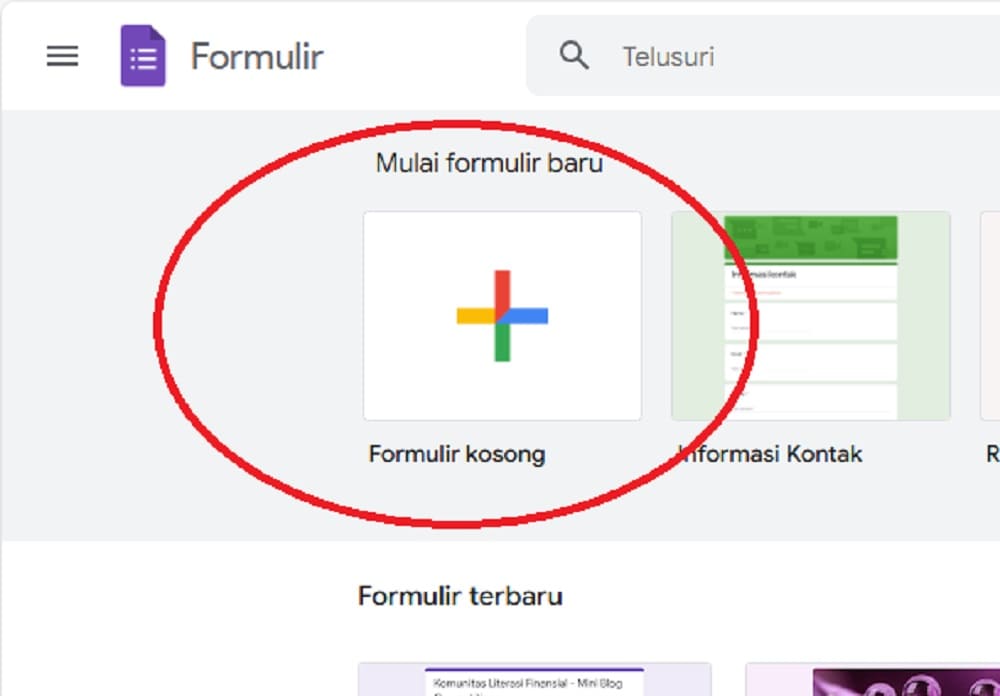This screenshot has height=696, width=1000.
Task: Select the partially visible third template card
Action: pyautogui.click(x=990, y=316)
